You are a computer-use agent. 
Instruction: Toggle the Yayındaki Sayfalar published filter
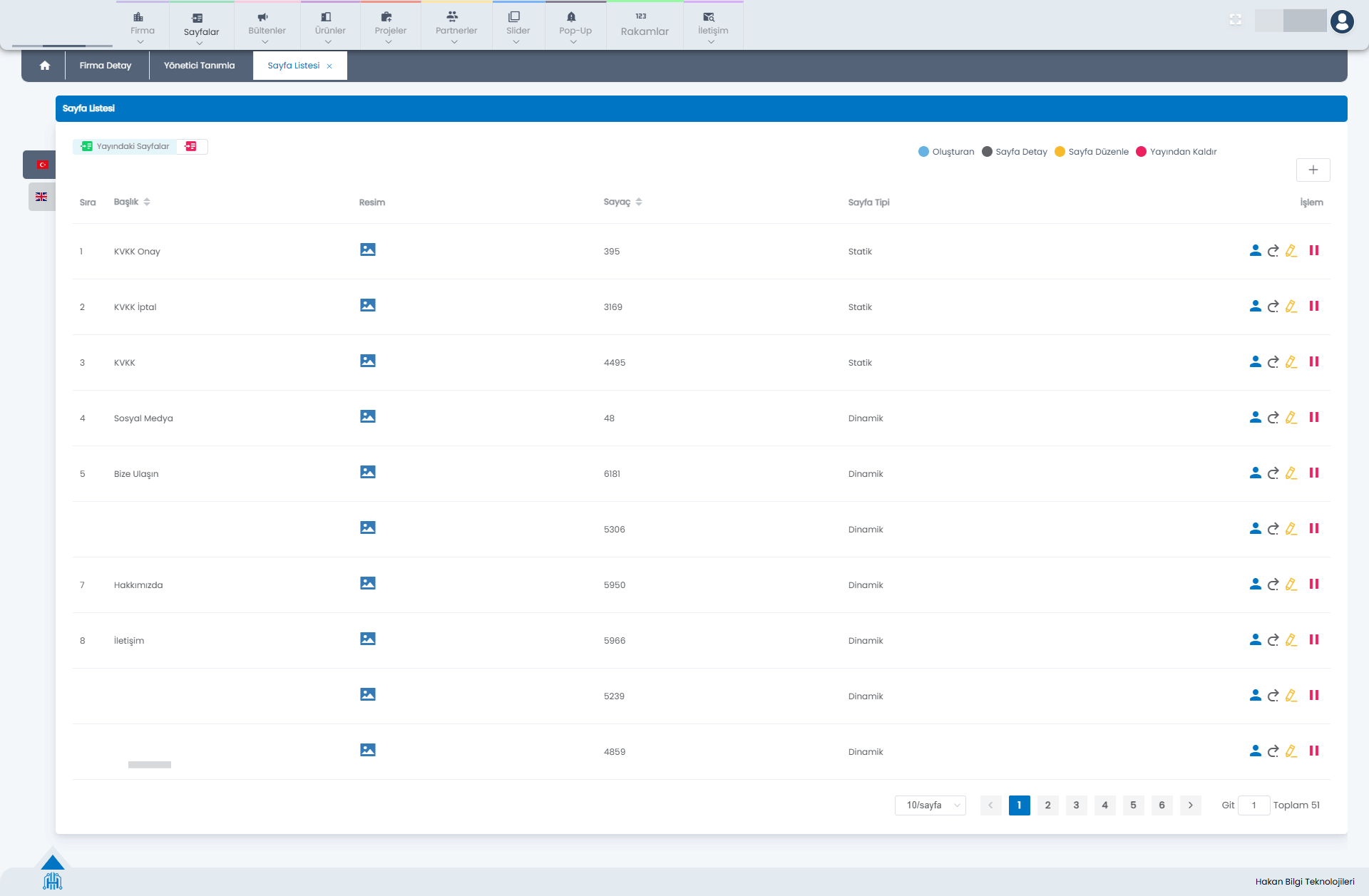(125, 146)
